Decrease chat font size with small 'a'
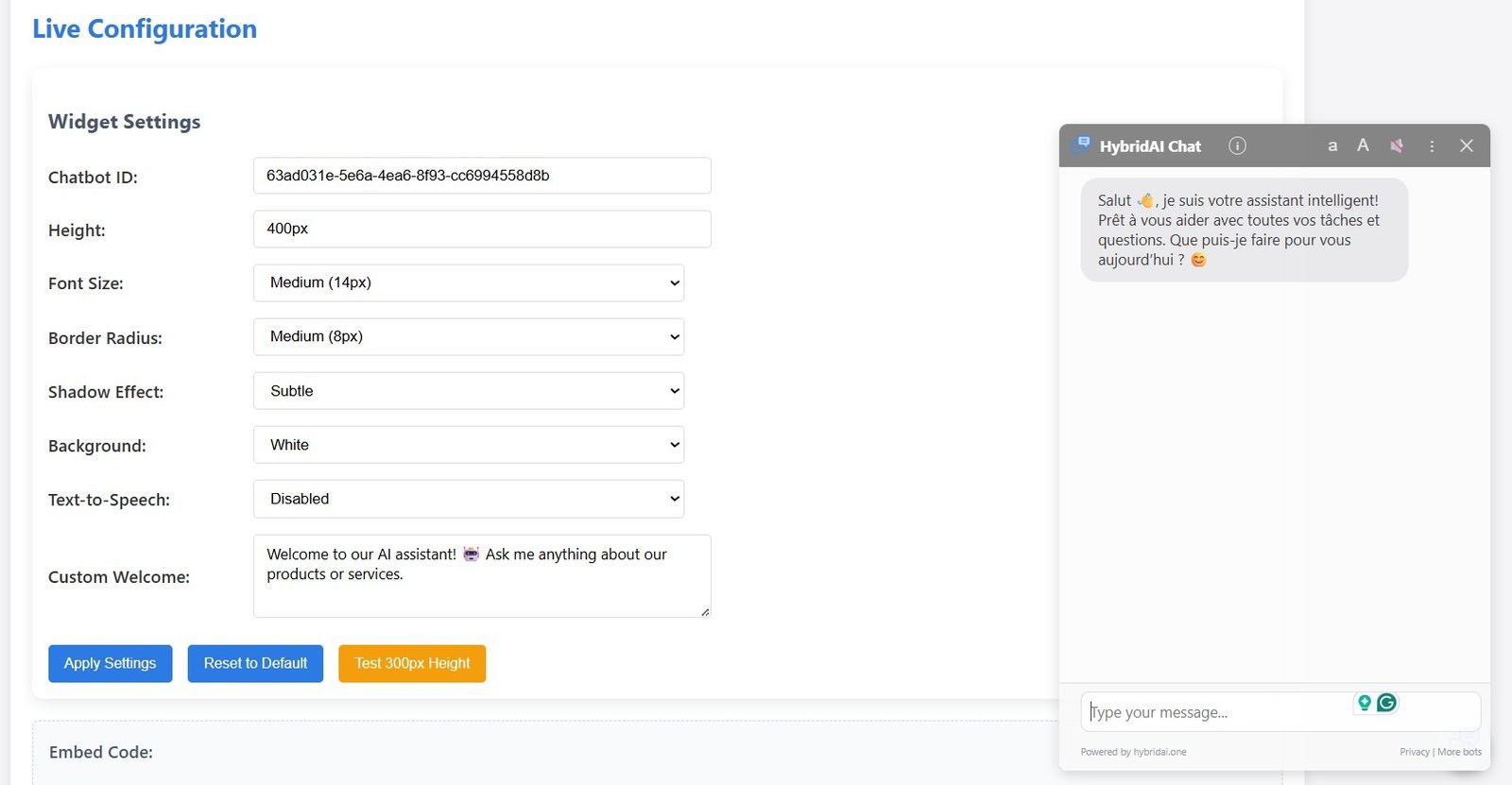The width and height of the screenshot is (1512, 785). coord(1332,145)
